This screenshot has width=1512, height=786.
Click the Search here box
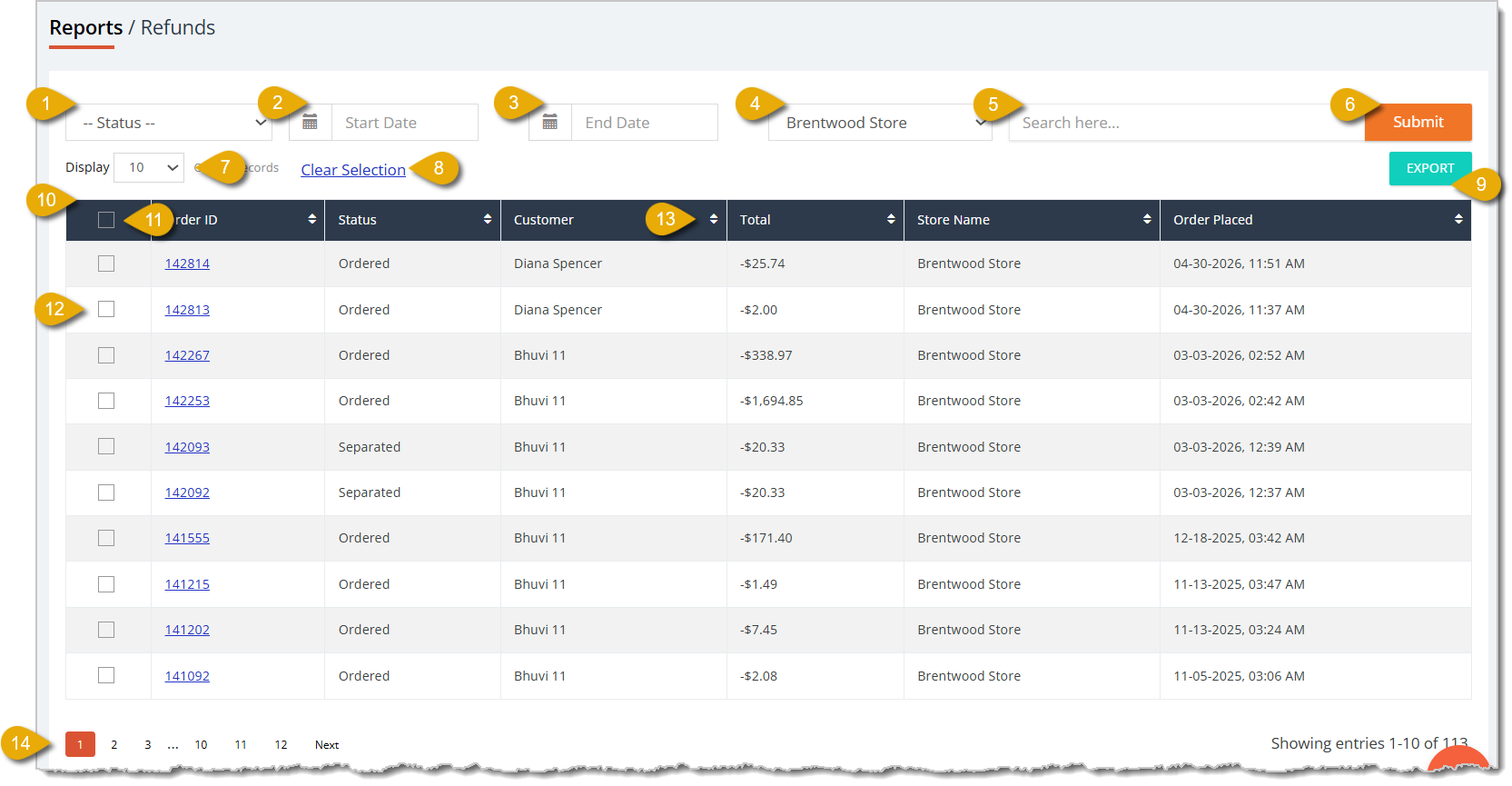tap(1187, 123)
